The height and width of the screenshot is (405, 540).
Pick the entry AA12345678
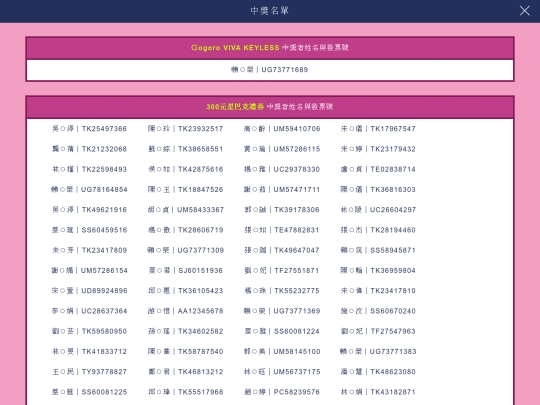(x=186, y=311)
